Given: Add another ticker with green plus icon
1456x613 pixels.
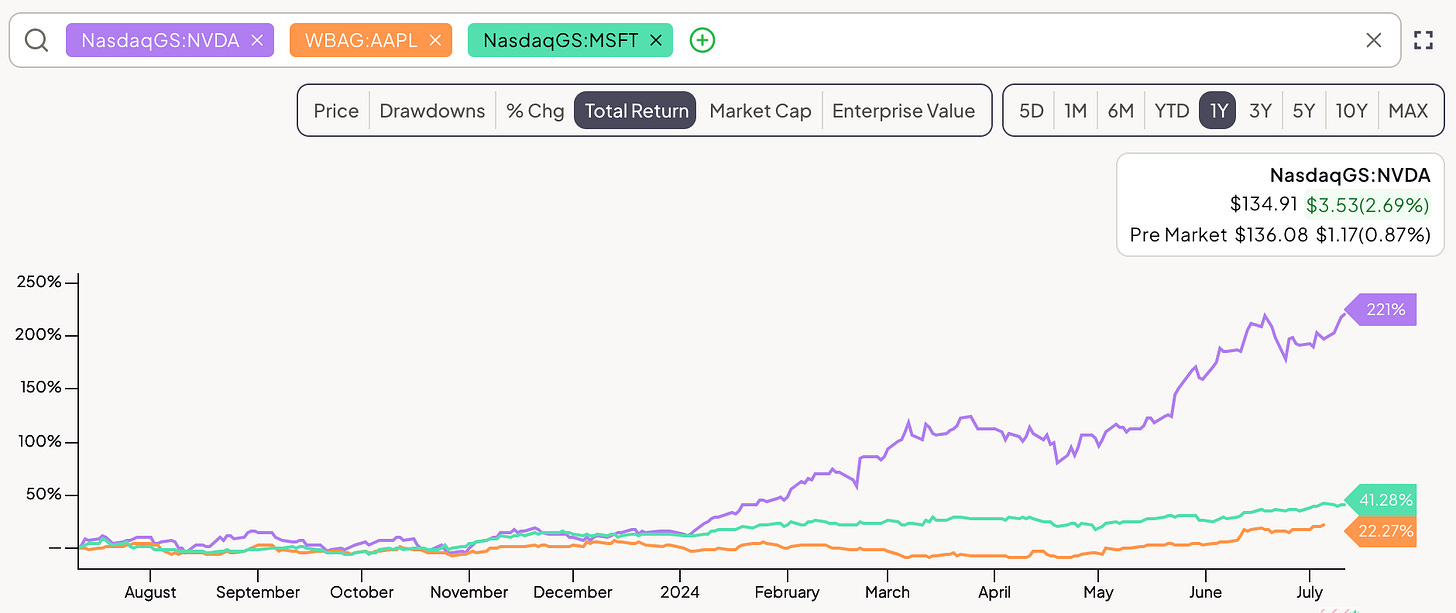Looking at the screenshot, I should [703, 41].
